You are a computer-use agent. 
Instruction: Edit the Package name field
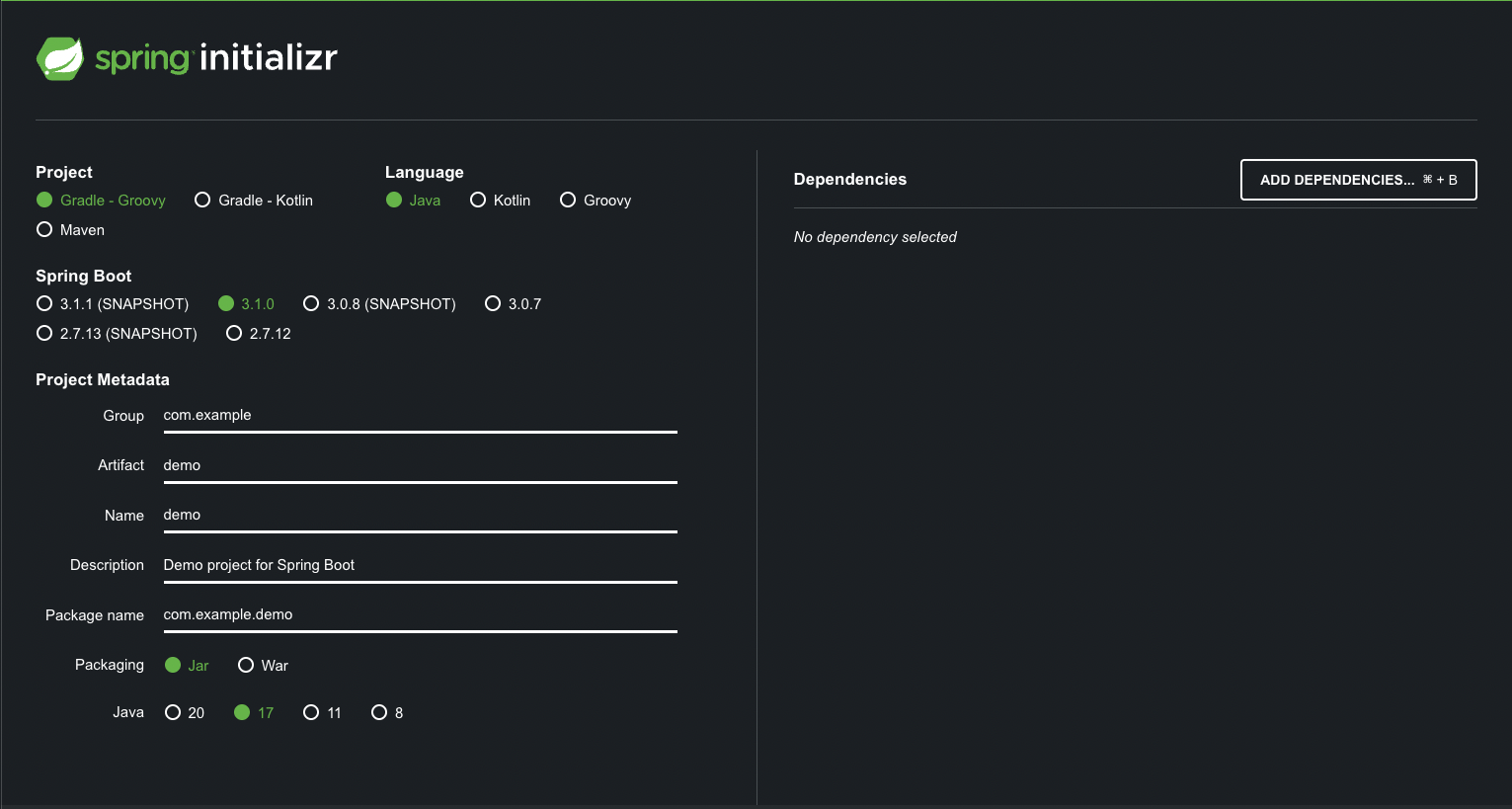(420, 615)
